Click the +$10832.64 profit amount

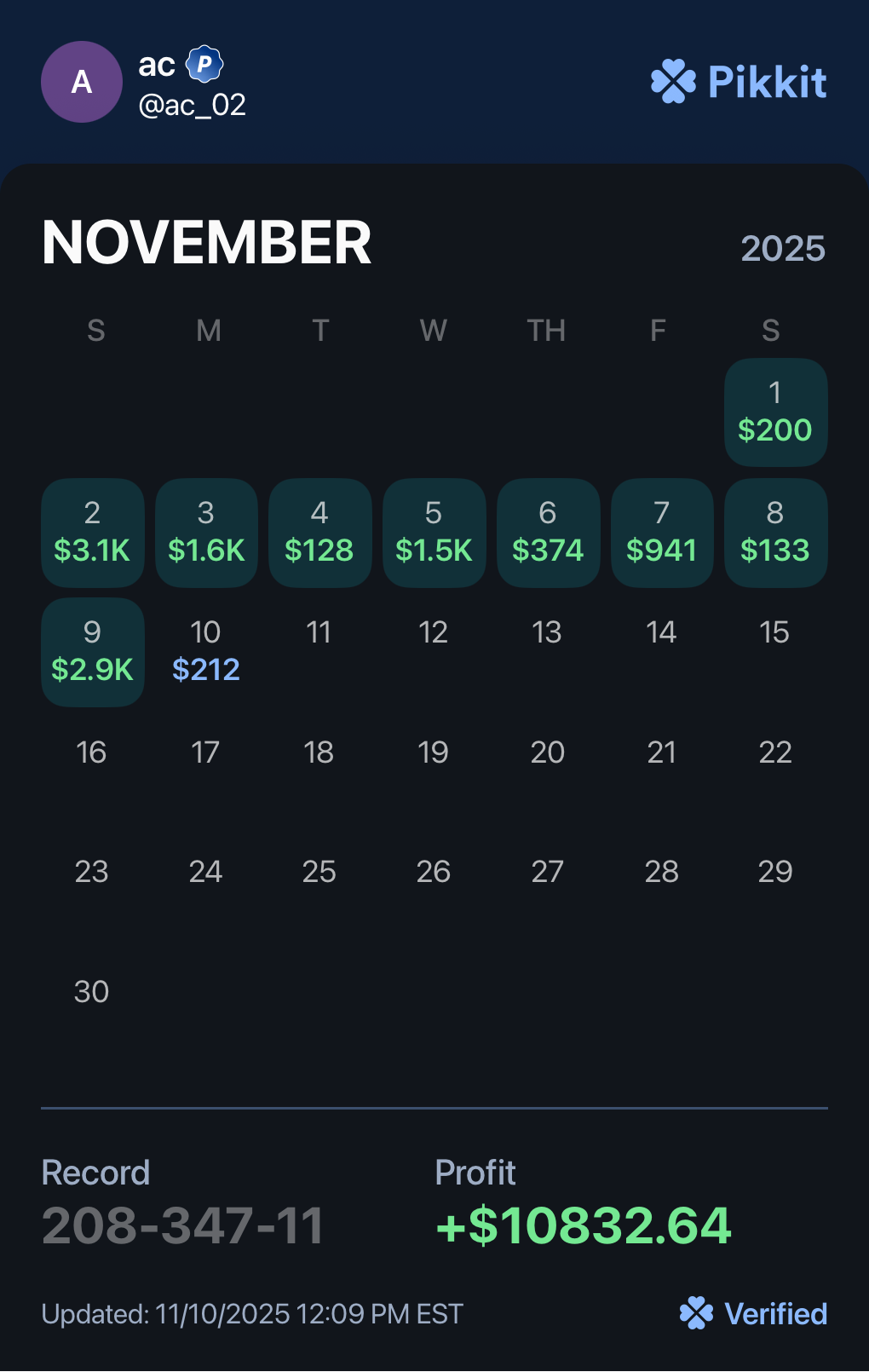[x=584, y=1225]
